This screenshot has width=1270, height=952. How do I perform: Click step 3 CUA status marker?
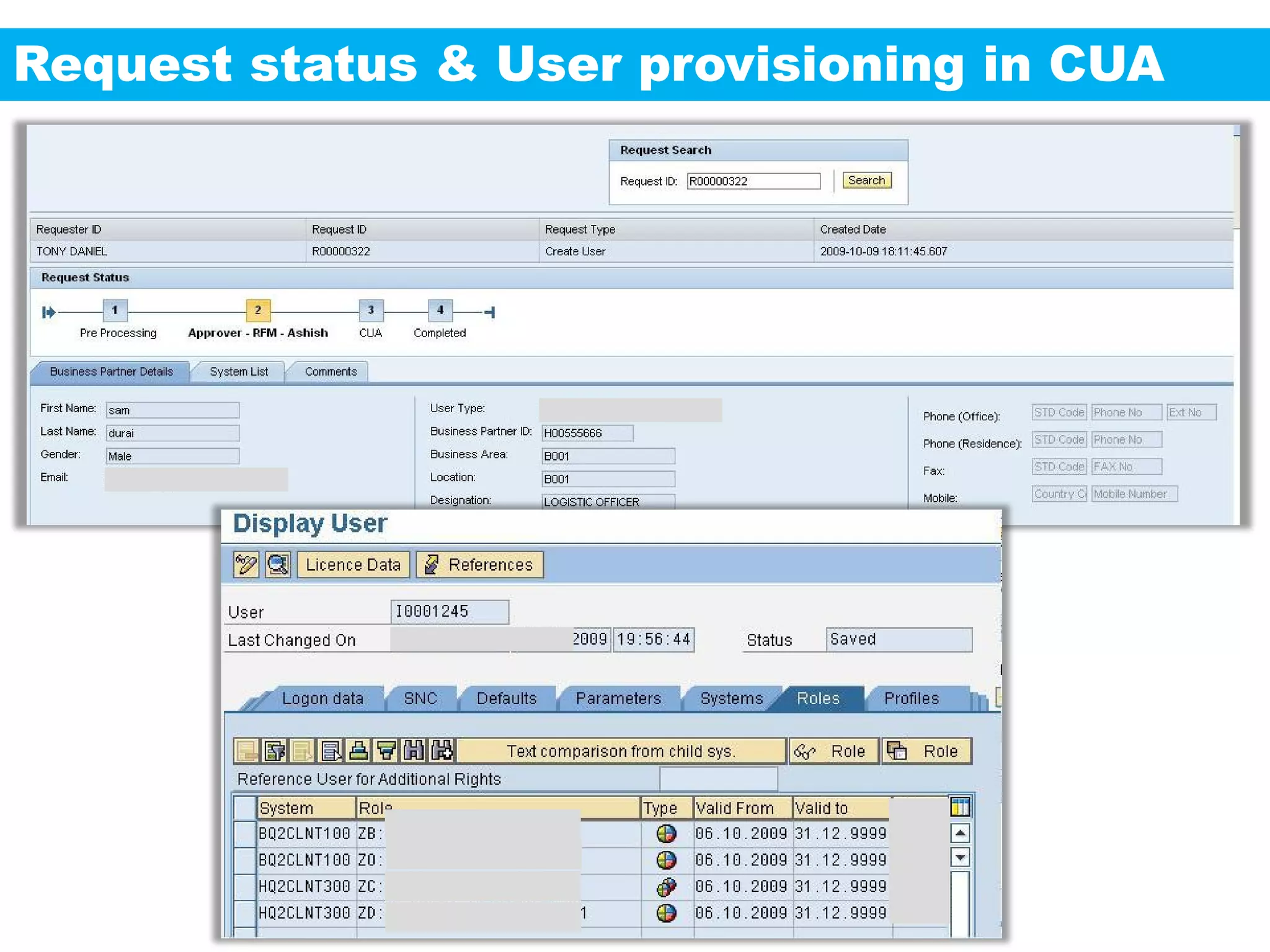tap(371, 310)
